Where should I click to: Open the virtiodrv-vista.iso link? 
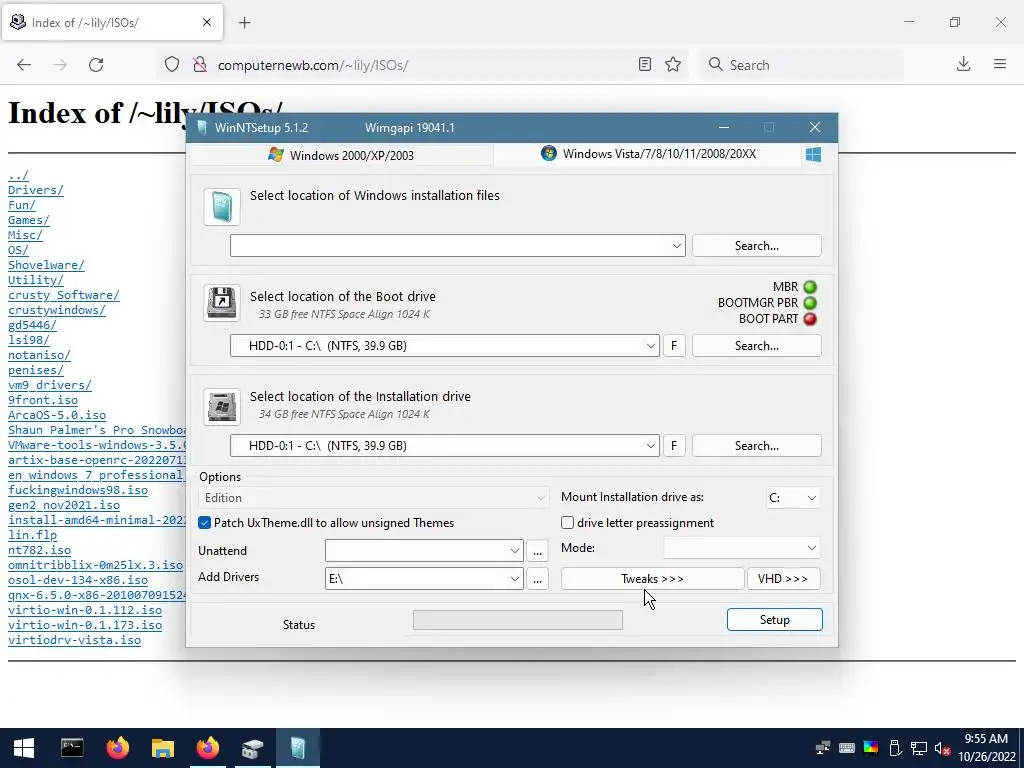coord(74,640)
